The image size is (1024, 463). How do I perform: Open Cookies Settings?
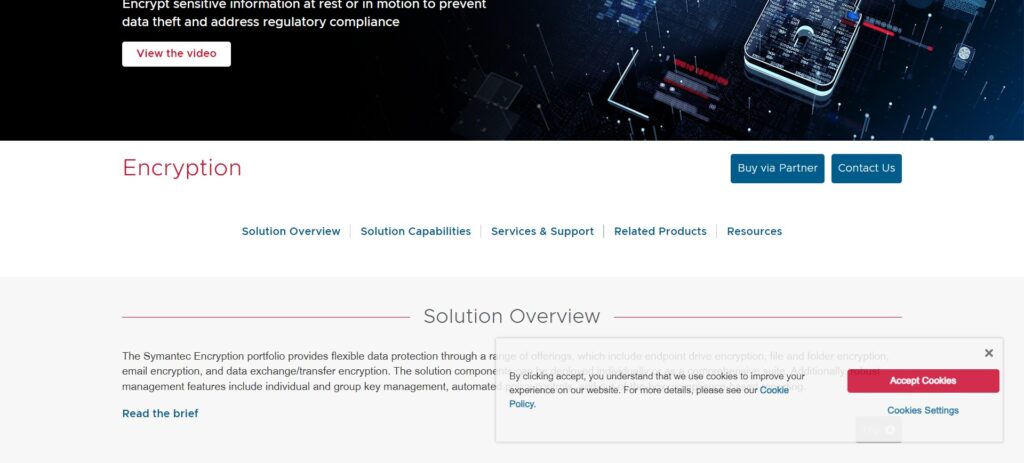coord(923,410)
